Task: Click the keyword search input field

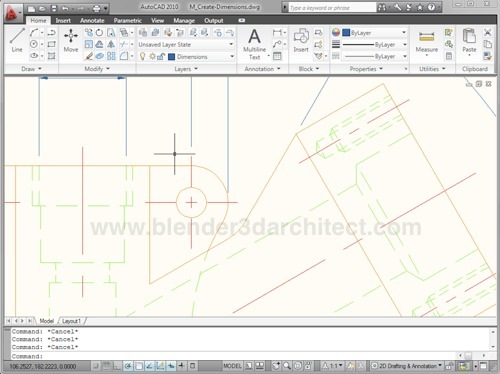Action: 332,7
